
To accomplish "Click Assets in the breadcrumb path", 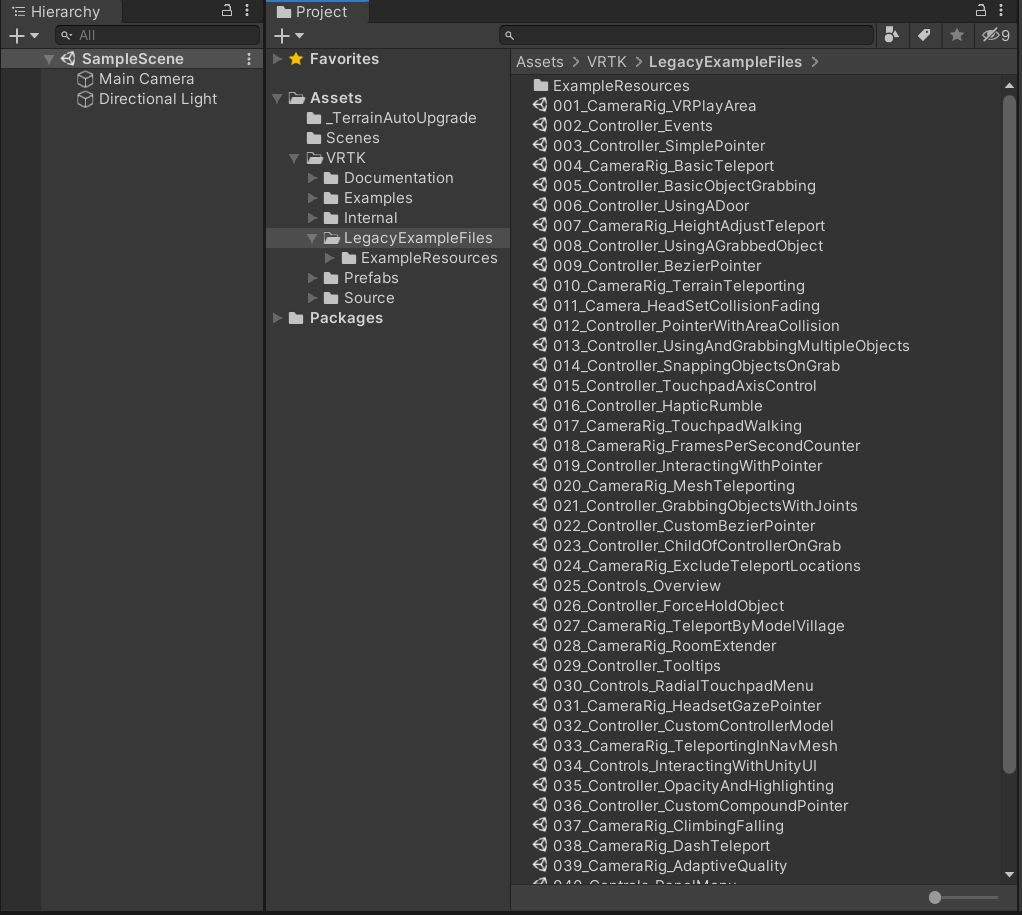I will pyautogui.click(x=540, y=62).
